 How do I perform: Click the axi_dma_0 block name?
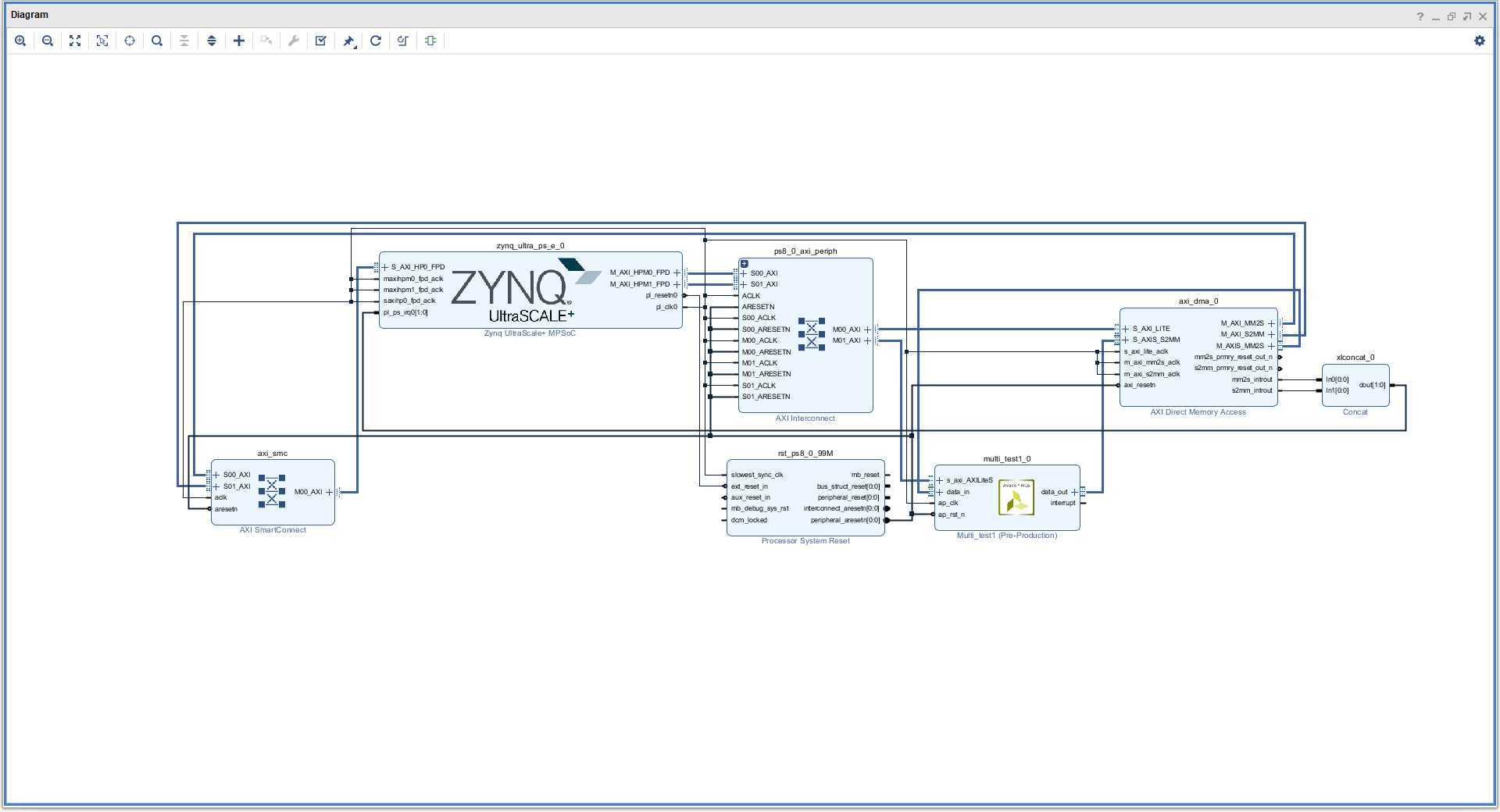[x=1198, y=301]
